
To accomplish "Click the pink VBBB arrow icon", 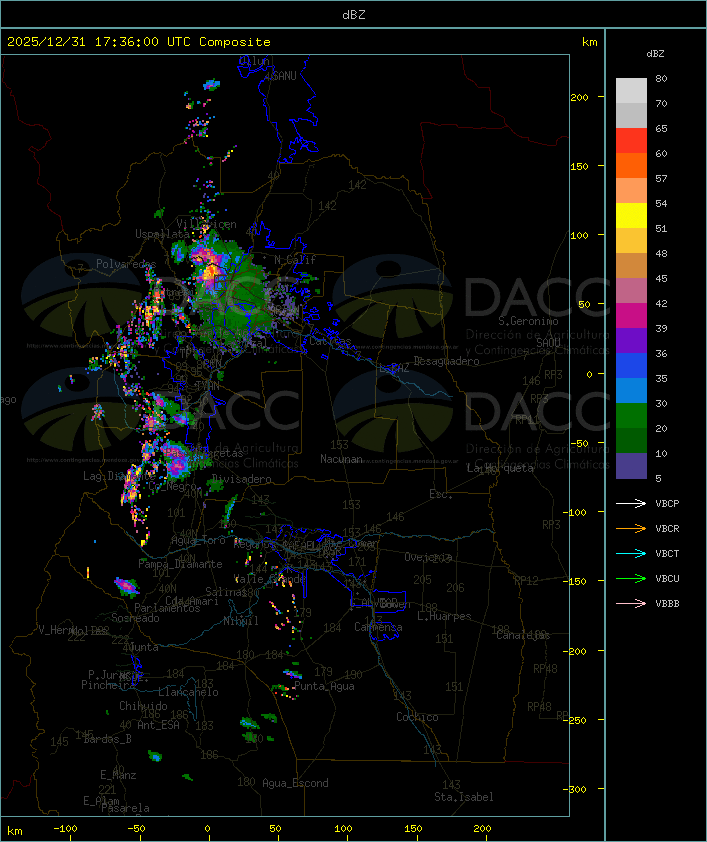I will pyautogui.click(x=631, y=604).
